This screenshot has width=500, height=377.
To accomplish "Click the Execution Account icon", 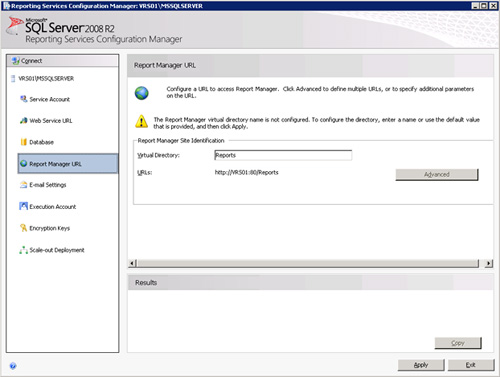I will (23, 206).
